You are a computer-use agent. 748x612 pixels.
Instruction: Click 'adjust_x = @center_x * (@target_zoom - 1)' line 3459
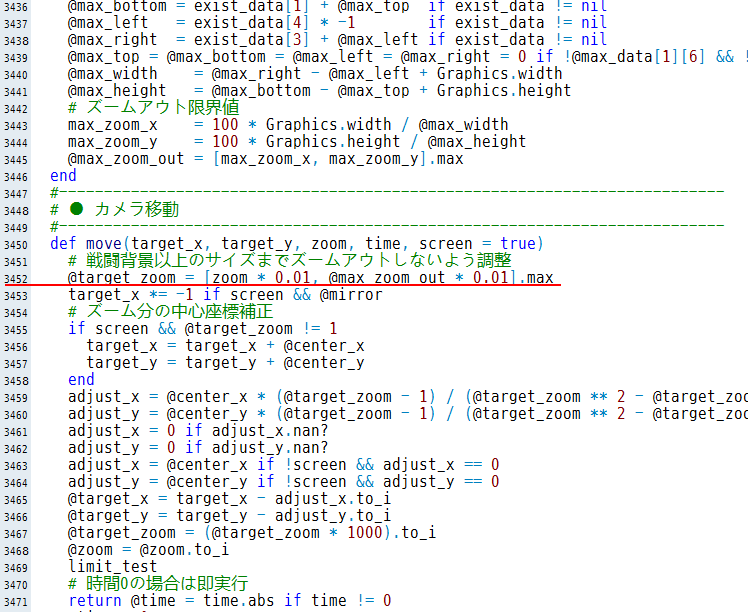408,397
